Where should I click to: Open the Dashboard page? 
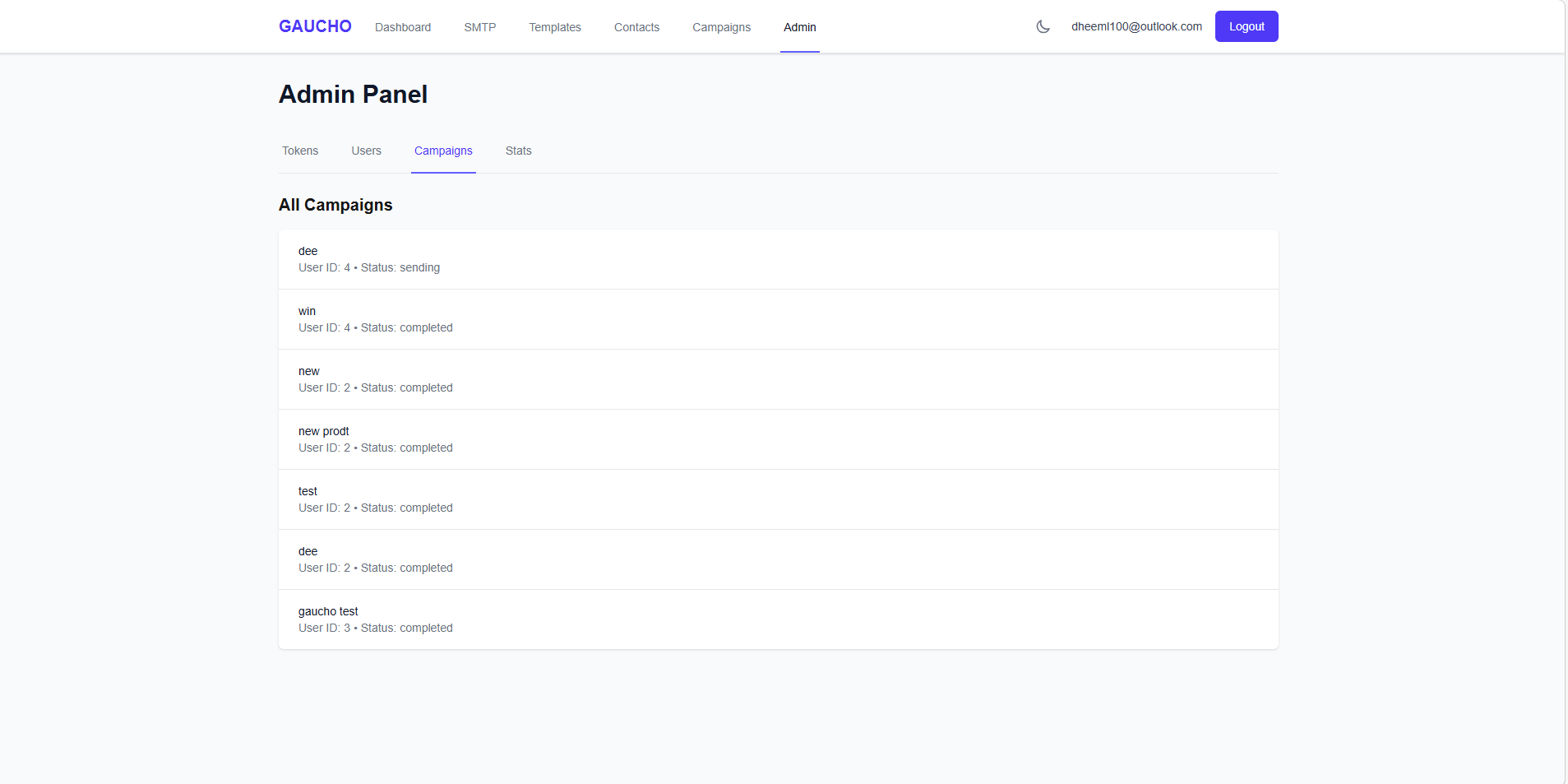point(403,26)
